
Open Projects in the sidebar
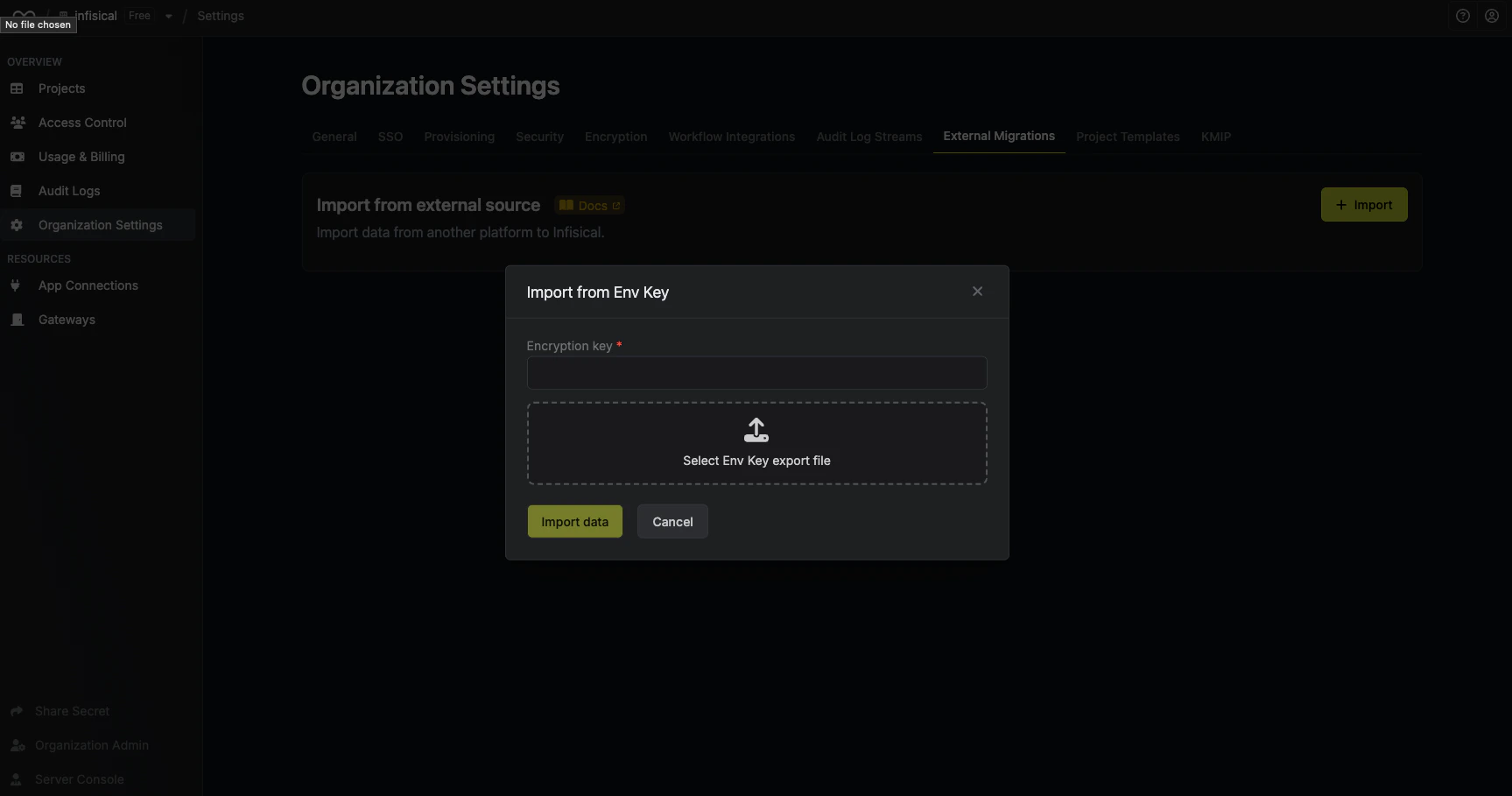pyautogui.click(x=62, y=88)
